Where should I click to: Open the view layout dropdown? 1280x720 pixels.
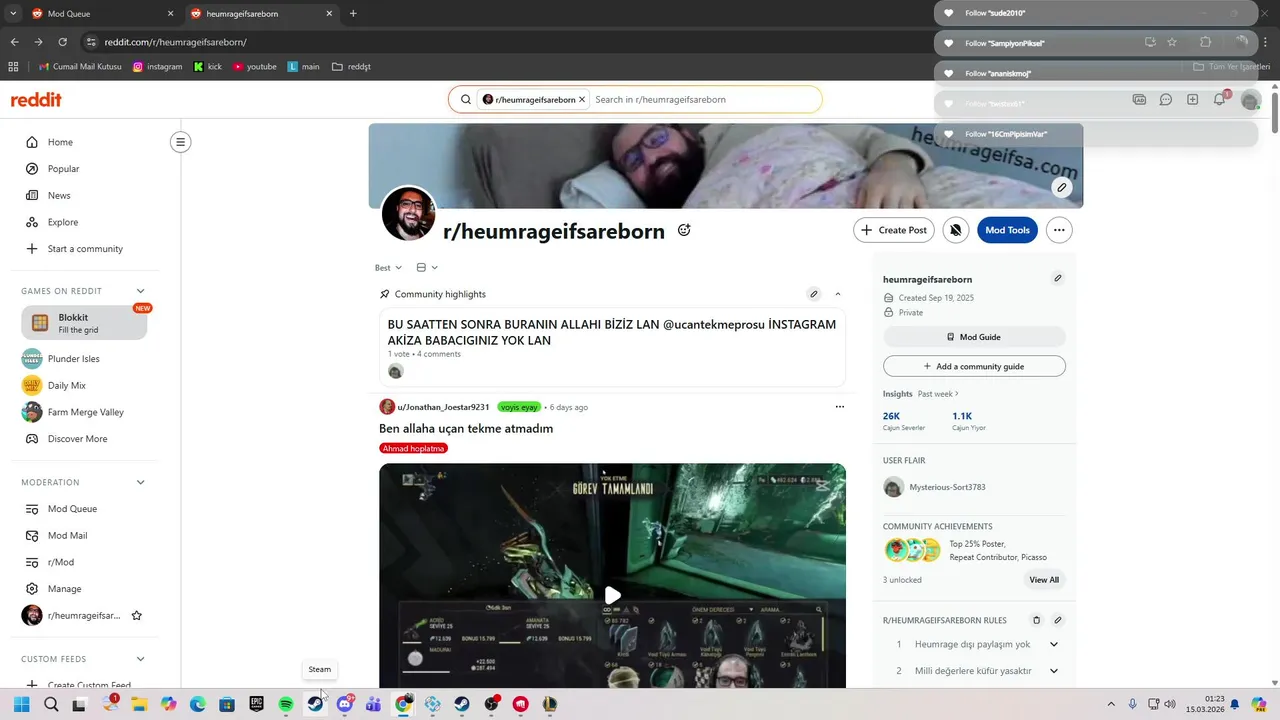(x=427, y=268)
